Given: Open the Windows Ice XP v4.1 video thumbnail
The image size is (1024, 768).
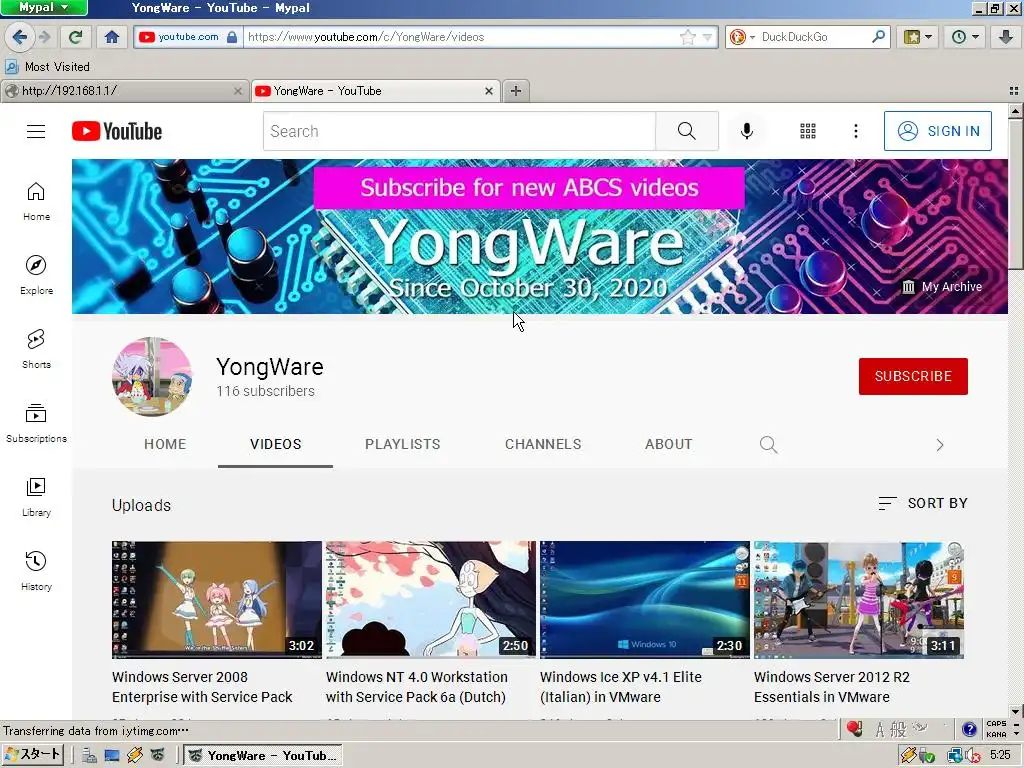Looking at the screenshot, I should tap(645, 600).
